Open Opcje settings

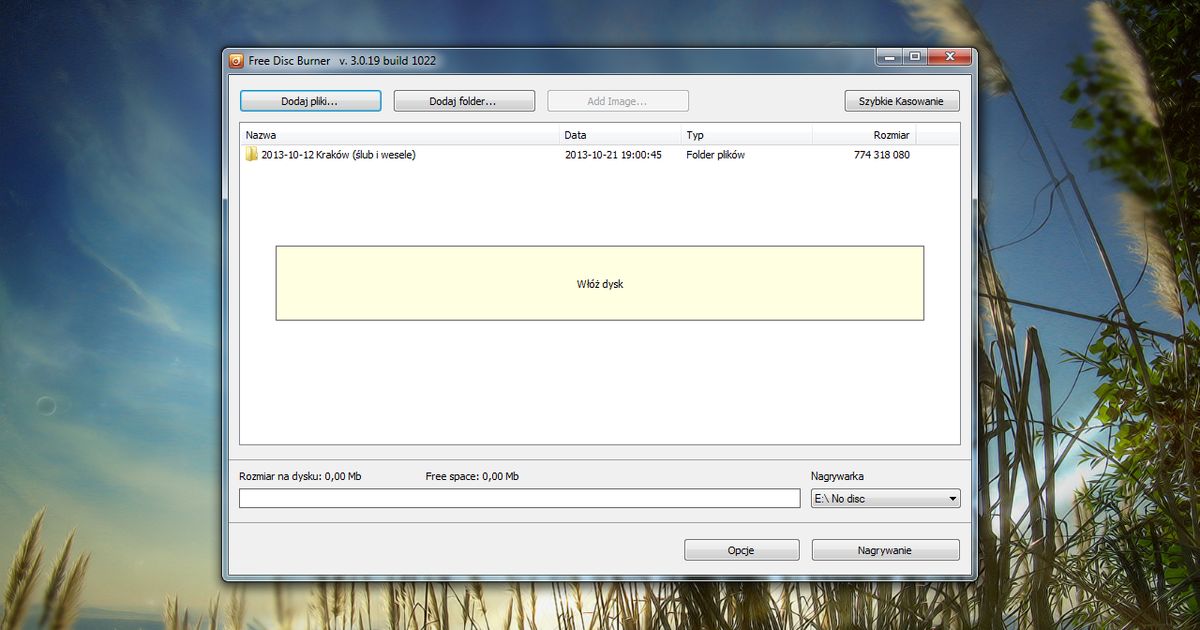(741, 549)
